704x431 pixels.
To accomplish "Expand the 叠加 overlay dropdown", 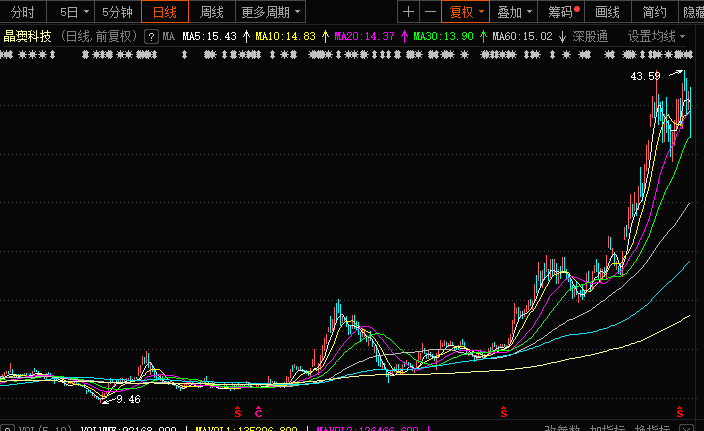I will (516, 12).
